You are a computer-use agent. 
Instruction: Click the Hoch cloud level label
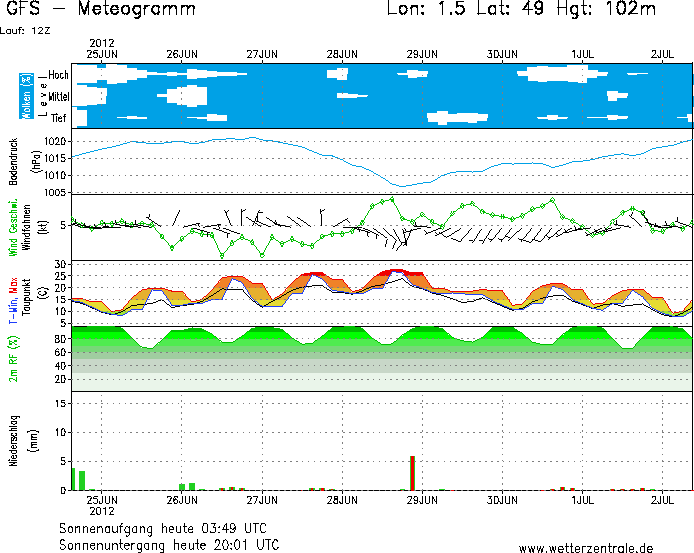(59, 74)
